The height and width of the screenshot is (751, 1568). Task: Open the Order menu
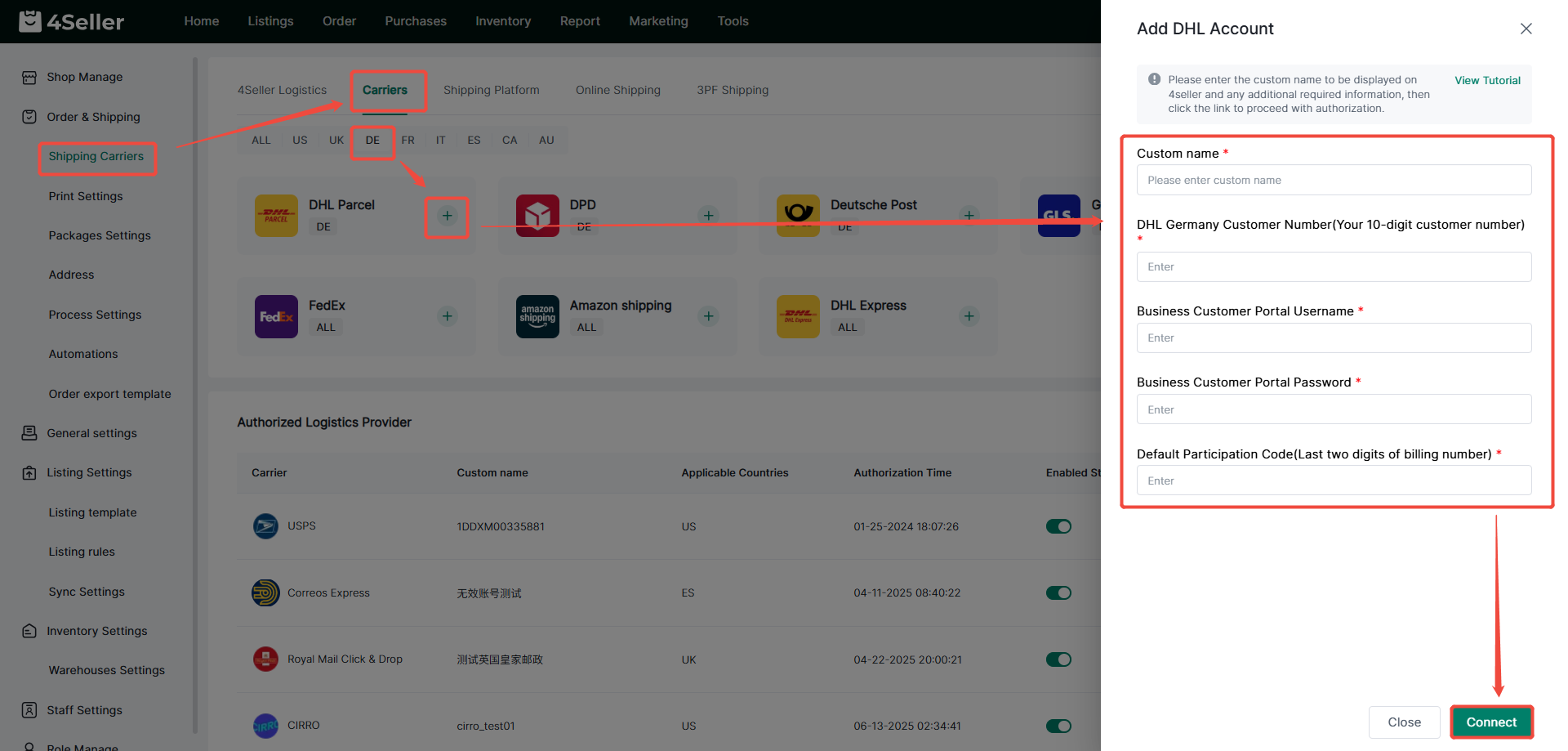pyautogui.click(x=339, y=21)
